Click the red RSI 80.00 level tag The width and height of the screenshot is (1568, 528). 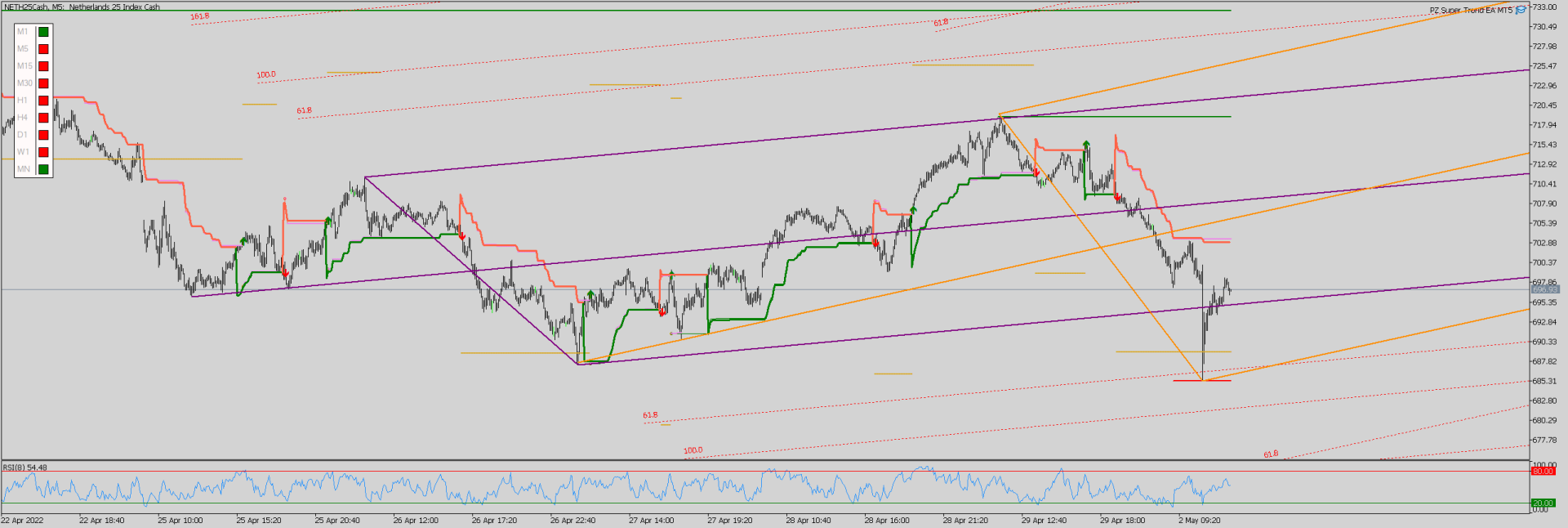point(1543,472)
